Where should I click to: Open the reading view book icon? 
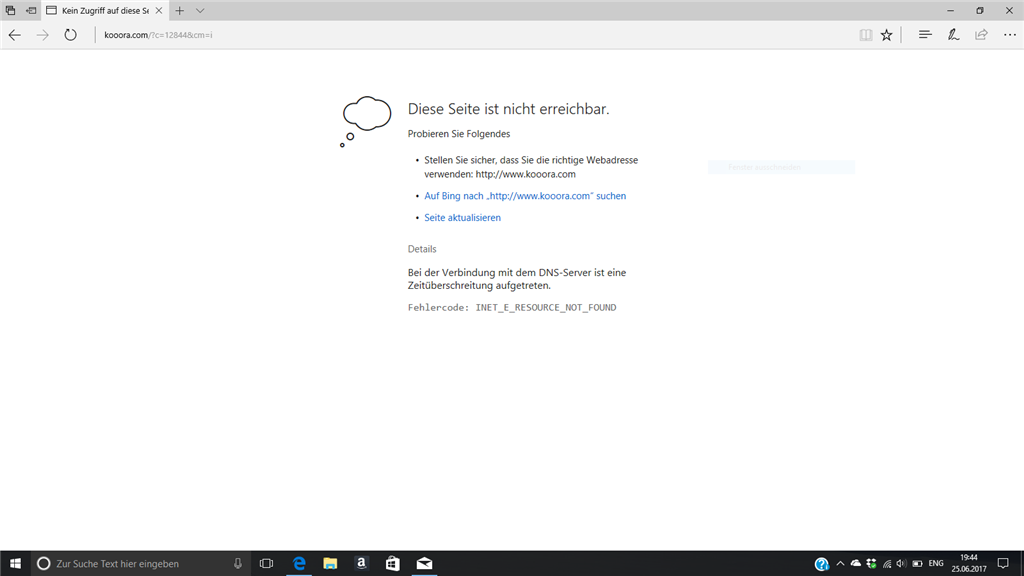coord(865,35)
